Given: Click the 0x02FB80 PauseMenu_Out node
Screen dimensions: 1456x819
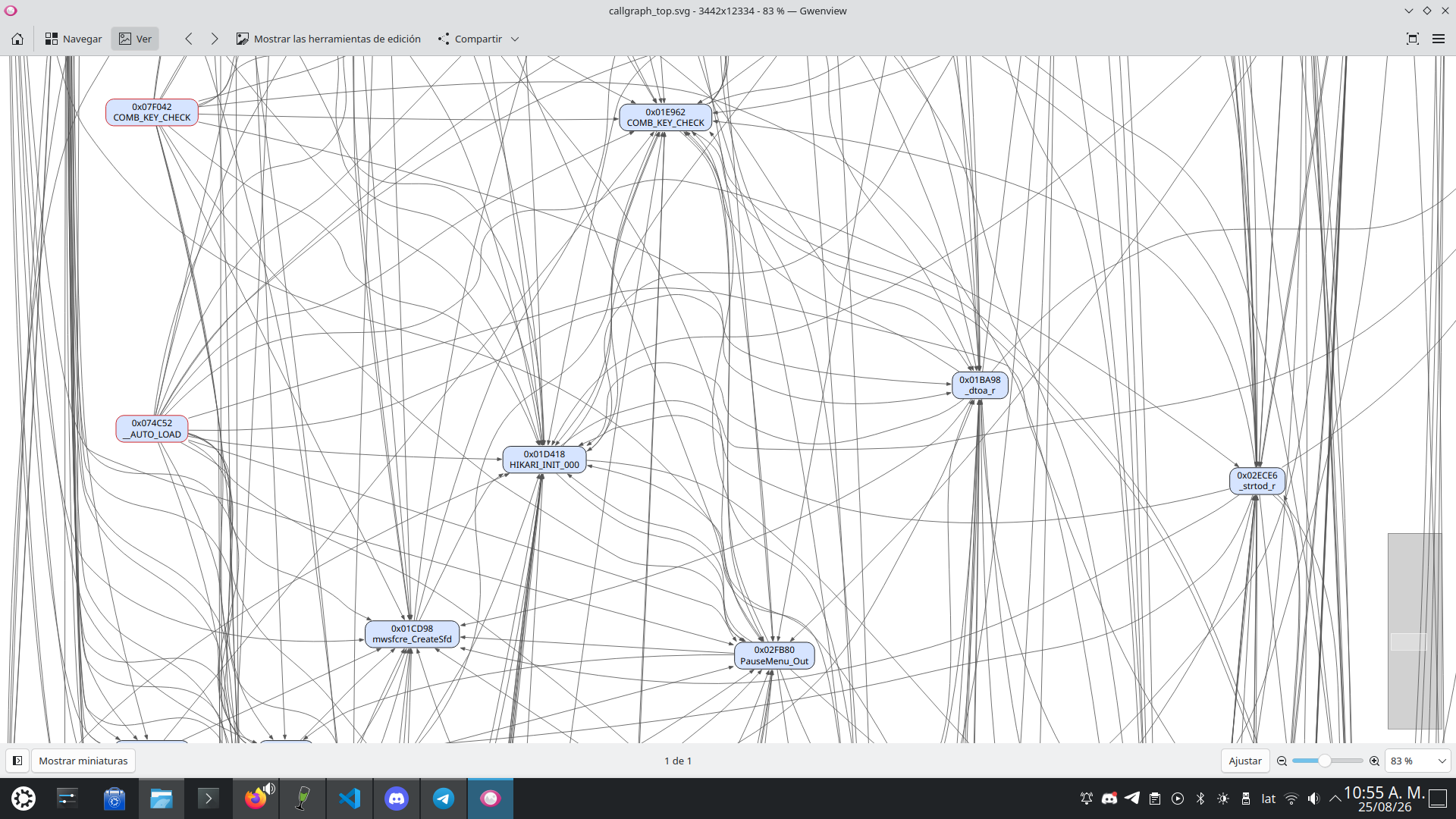Looking at the screenshot, I should coord(774,655).
